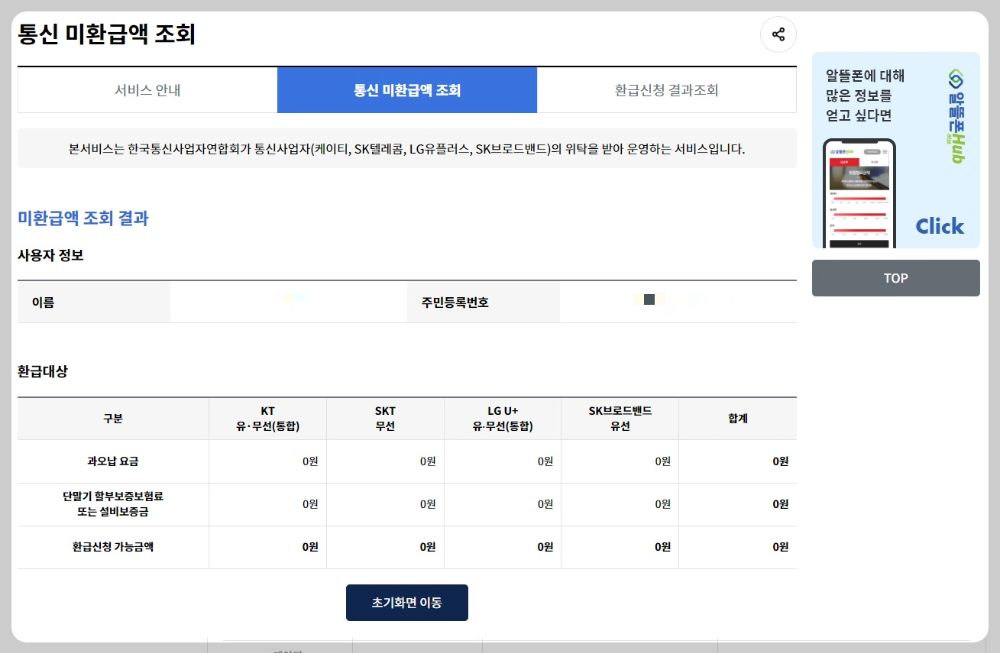Click the 합계 column header

(x=737, y=419)
